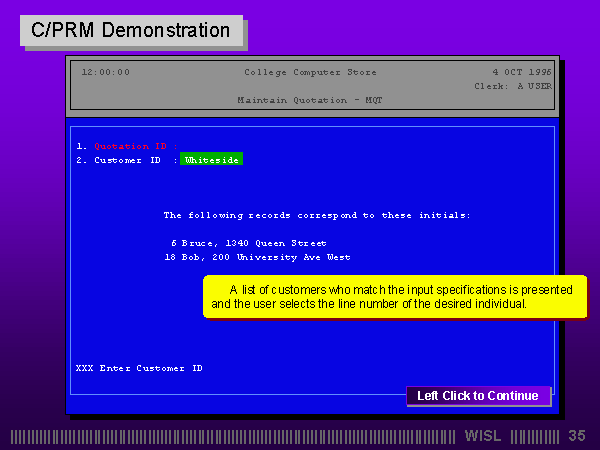Choose record 6 Bruce, 1340 Queen Street

[248, 243]
